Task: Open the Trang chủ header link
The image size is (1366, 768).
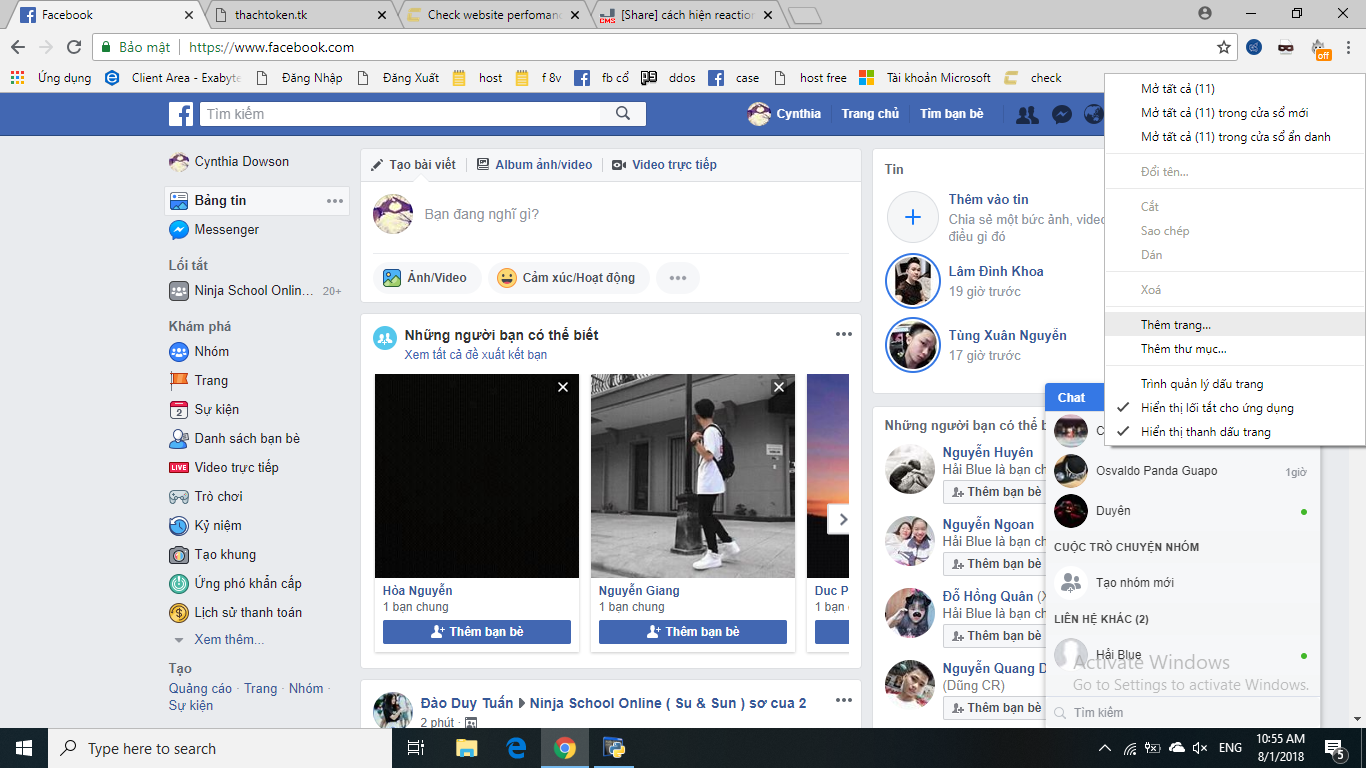Action: point(870,114)
